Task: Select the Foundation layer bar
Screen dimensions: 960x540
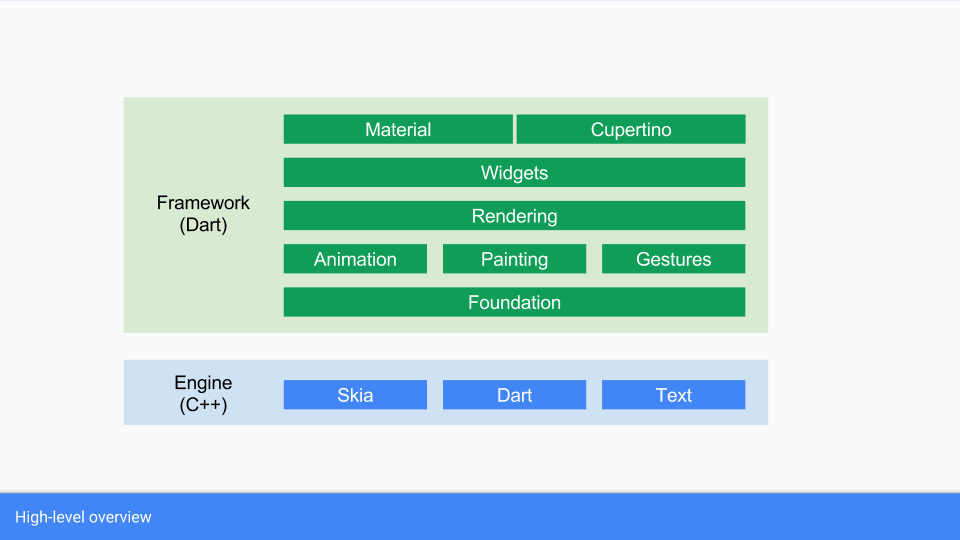Action: pos(514,302)
